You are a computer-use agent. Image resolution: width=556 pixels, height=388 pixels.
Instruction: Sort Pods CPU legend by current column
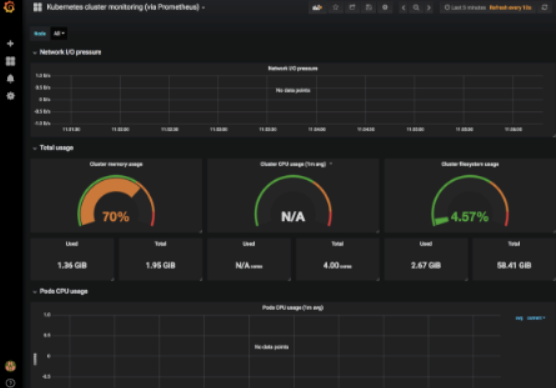pos(535,318)
